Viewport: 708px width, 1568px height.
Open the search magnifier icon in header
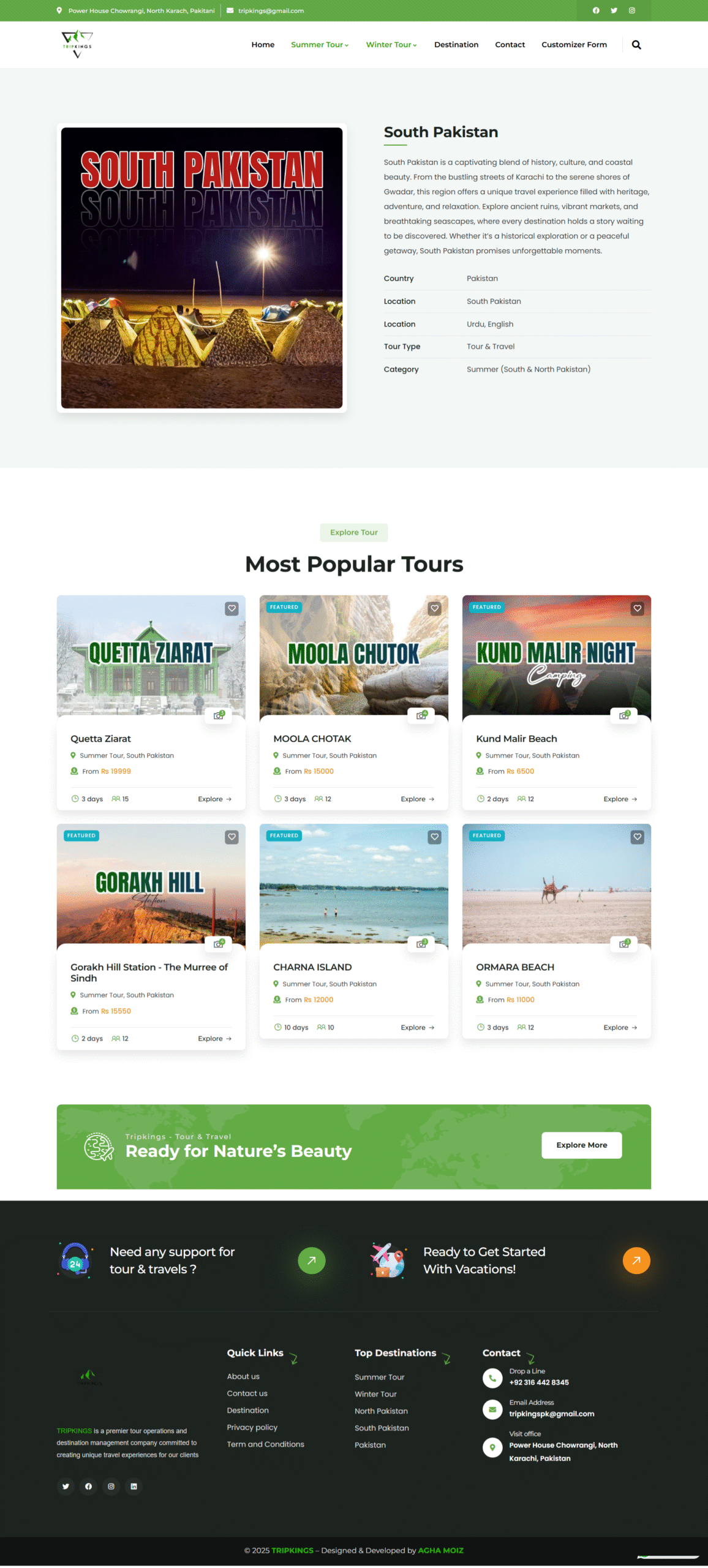tap(636, 45)
